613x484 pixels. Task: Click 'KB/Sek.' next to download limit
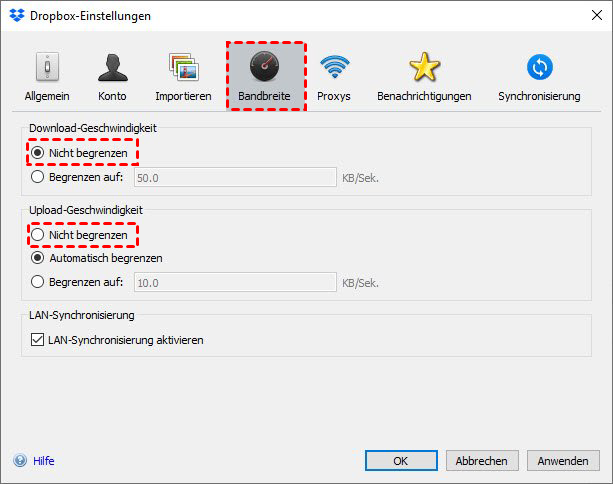point(360,178)
